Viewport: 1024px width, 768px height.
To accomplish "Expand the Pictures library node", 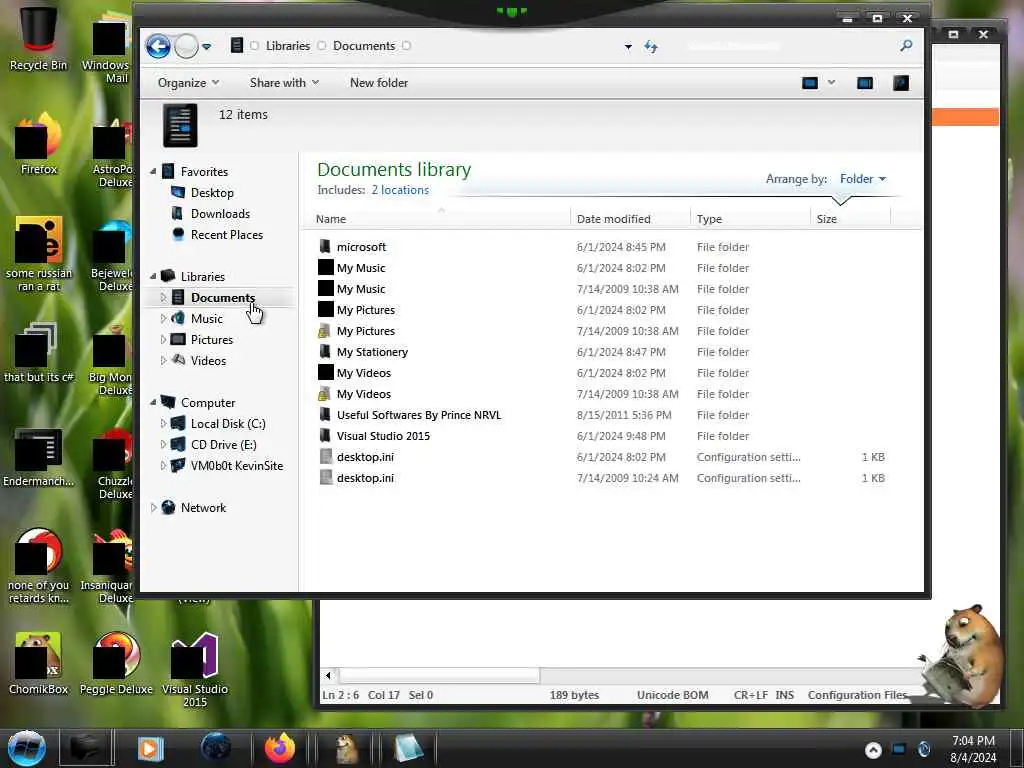I will point(163,340).
